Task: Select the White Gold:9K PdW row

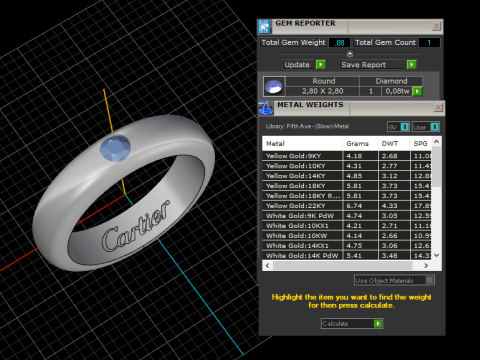Action: tap(347, 216)
